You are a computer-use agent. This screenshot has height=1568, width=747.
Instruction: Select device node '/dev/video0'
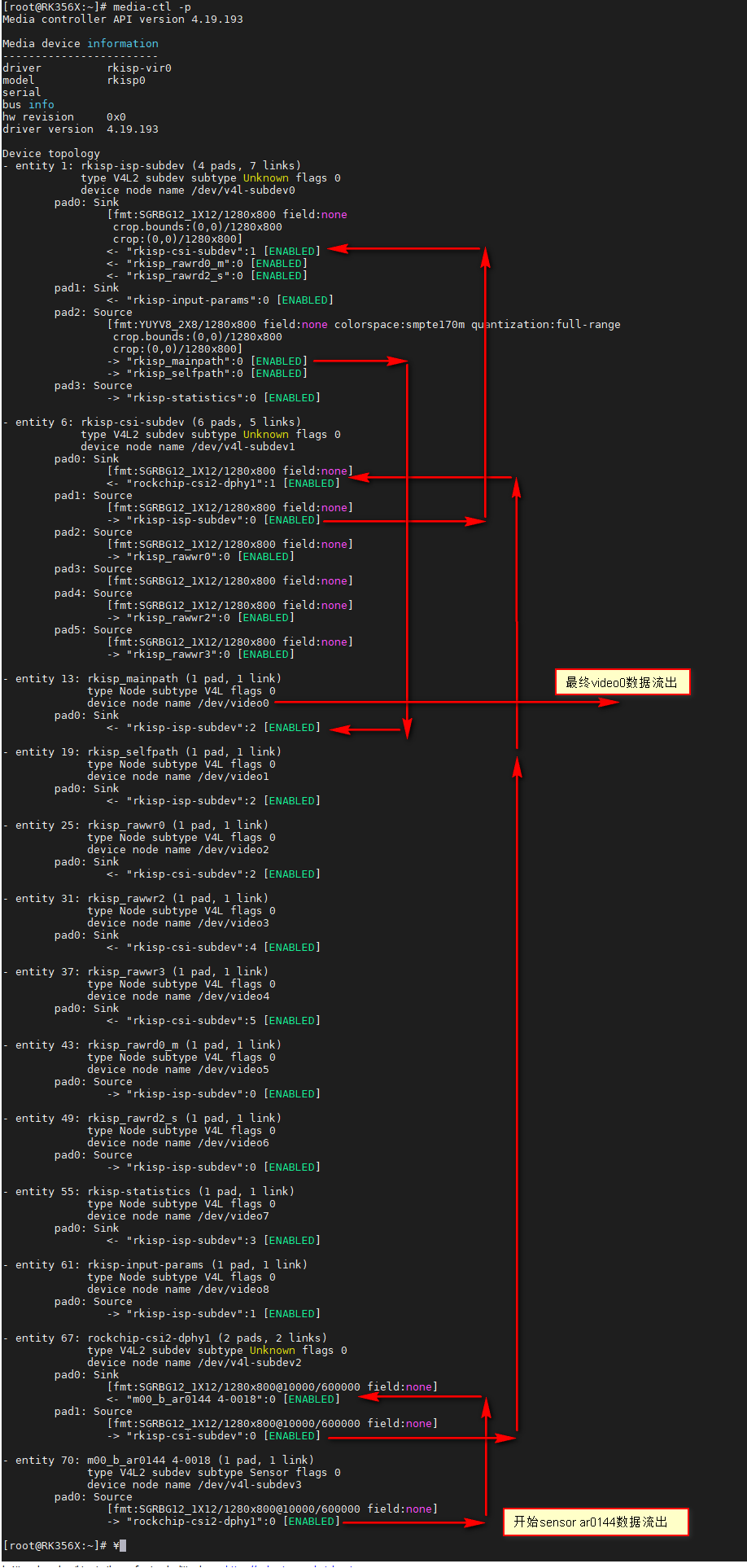click(234, 703)
